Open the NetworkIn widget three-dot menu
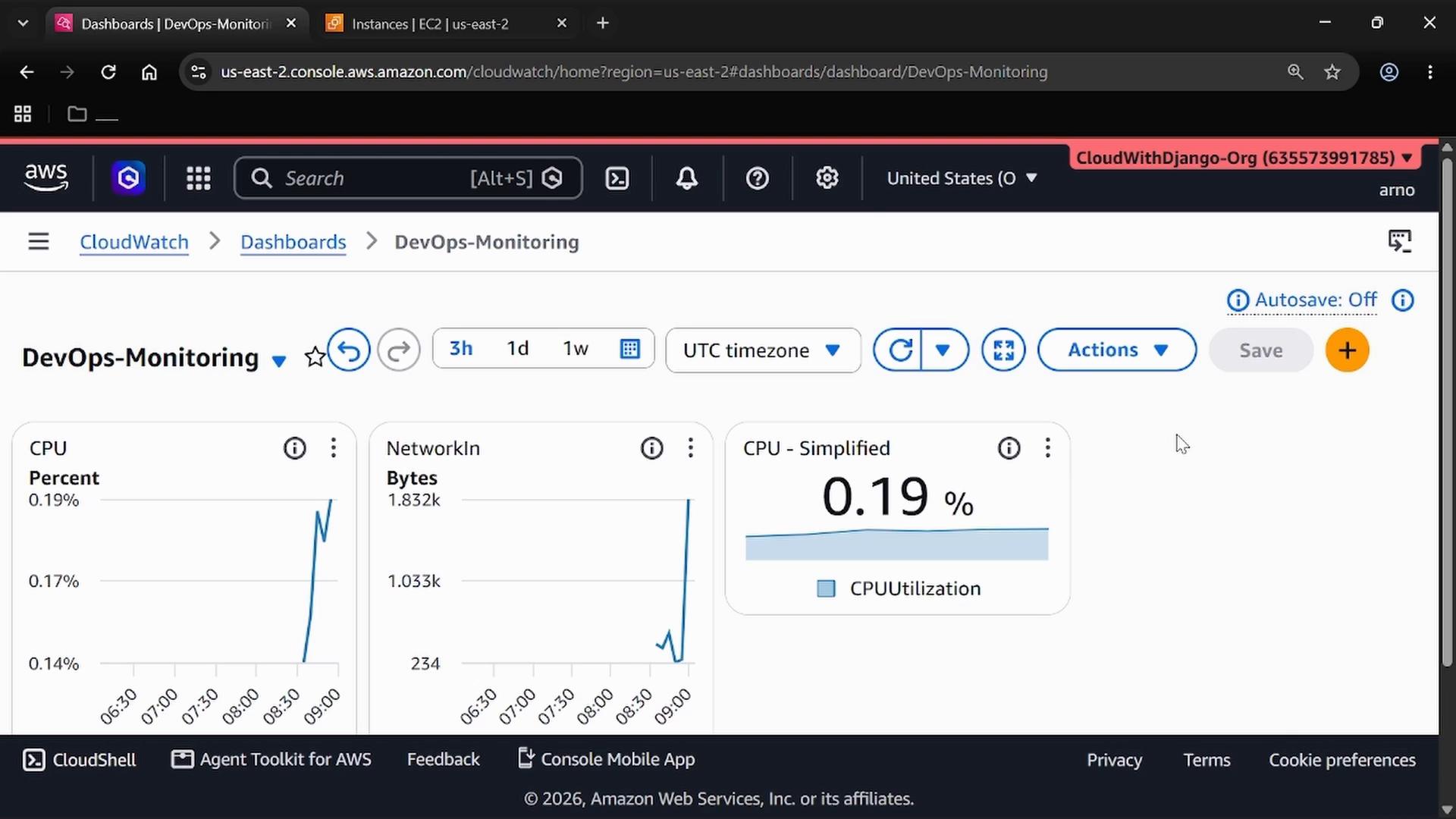Screen dimensions: 1456x819 [x=691, y=448]
